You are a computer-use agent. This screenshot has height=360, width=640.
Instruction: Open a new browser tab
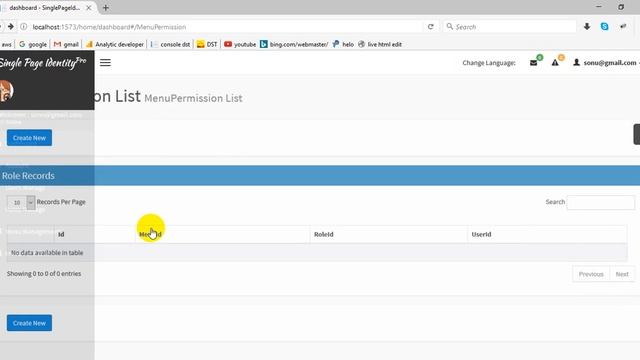[106, 8]
